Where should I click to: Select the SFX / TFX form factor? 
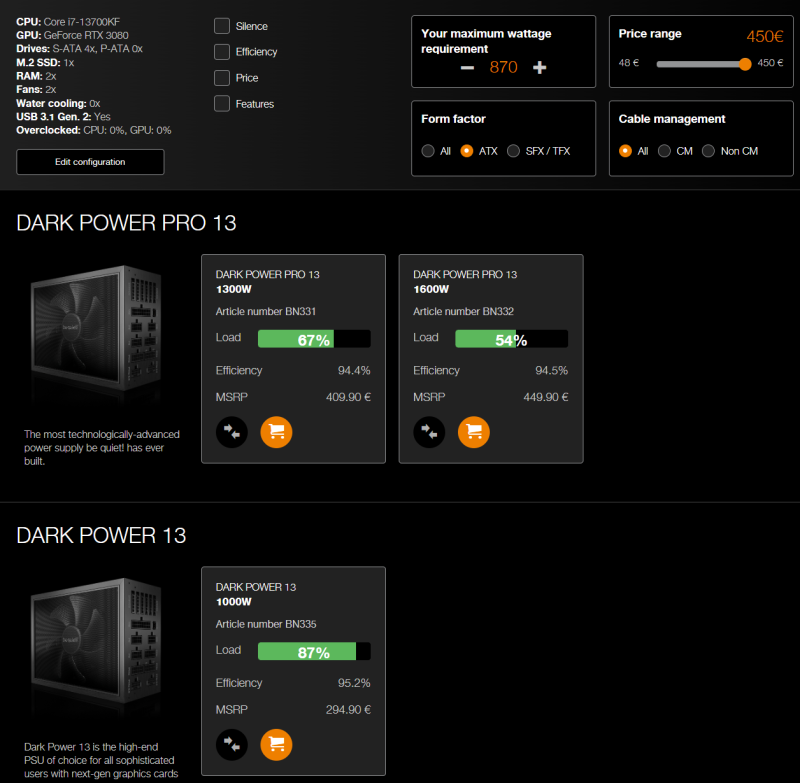[x=513, y=151]
